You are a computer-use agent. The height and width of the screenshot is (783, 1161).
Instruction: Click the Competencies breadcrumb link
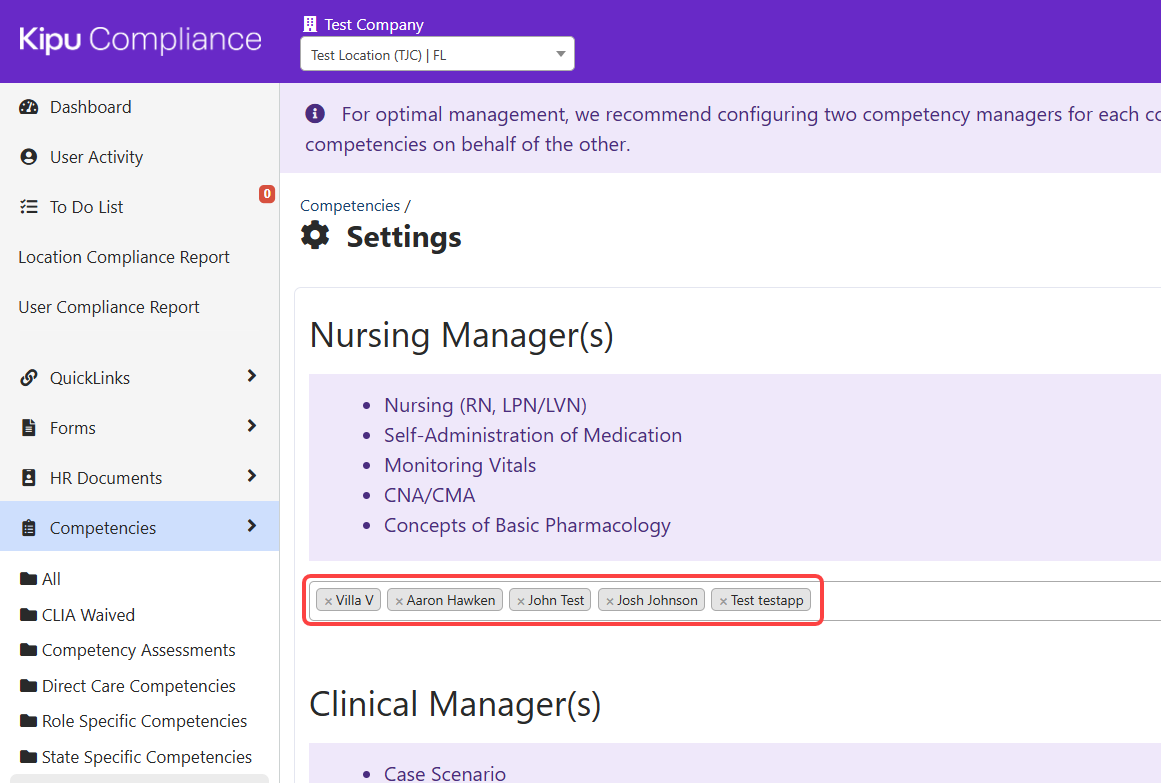349,206
